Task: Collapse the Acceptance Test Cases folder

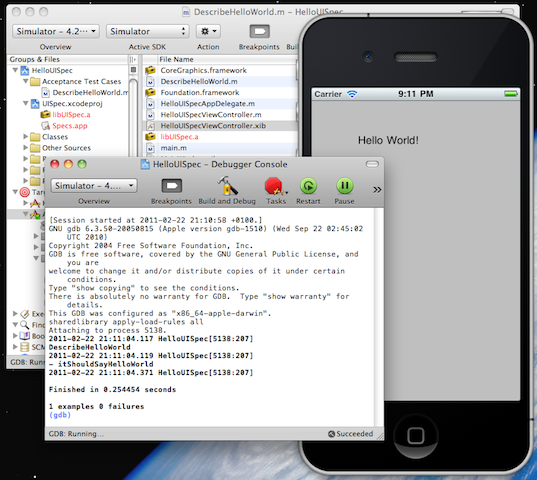Action: (x=25, y=81)
